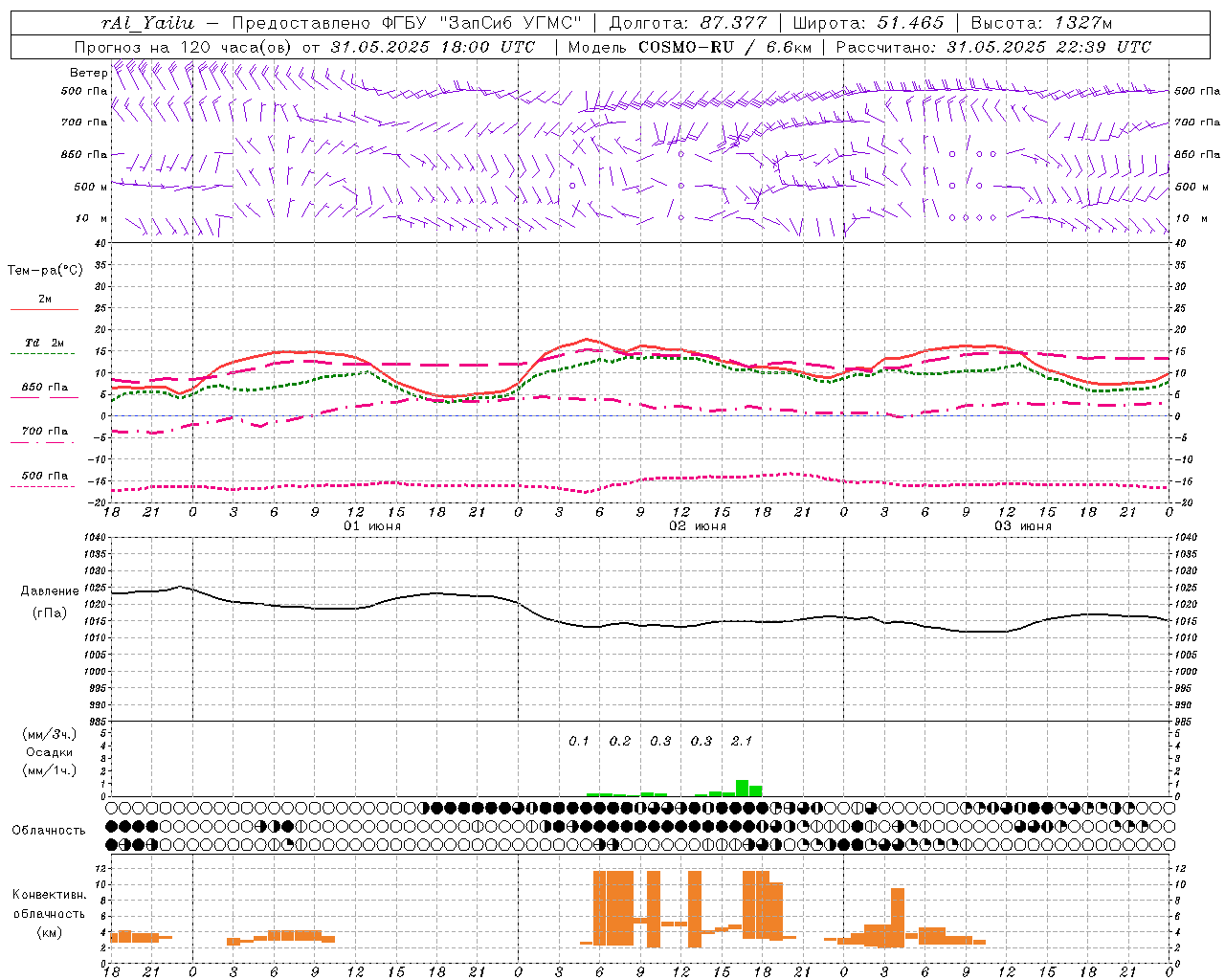Screen dimensions: 1225x980
Task: Click the dotted line sample under 500 гПа legend
Action: [x=43, y=487]
